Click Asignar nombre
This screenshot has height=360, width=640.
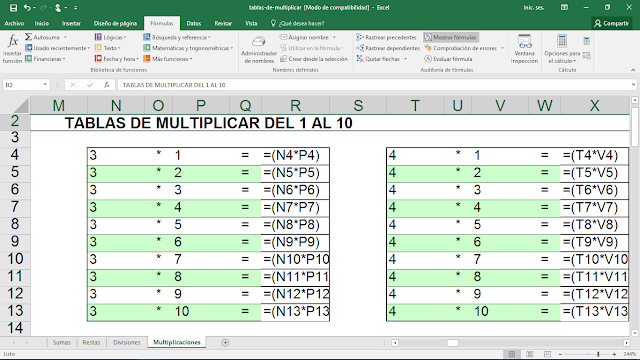(304, 37)
